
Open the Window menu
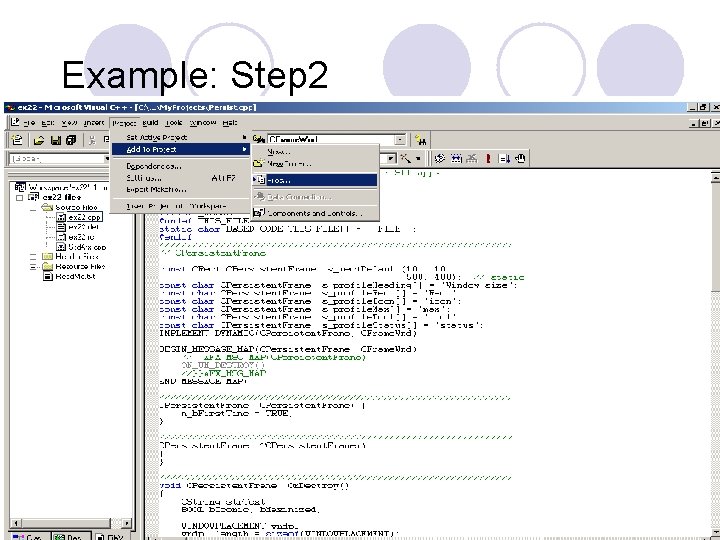(203, 123)
